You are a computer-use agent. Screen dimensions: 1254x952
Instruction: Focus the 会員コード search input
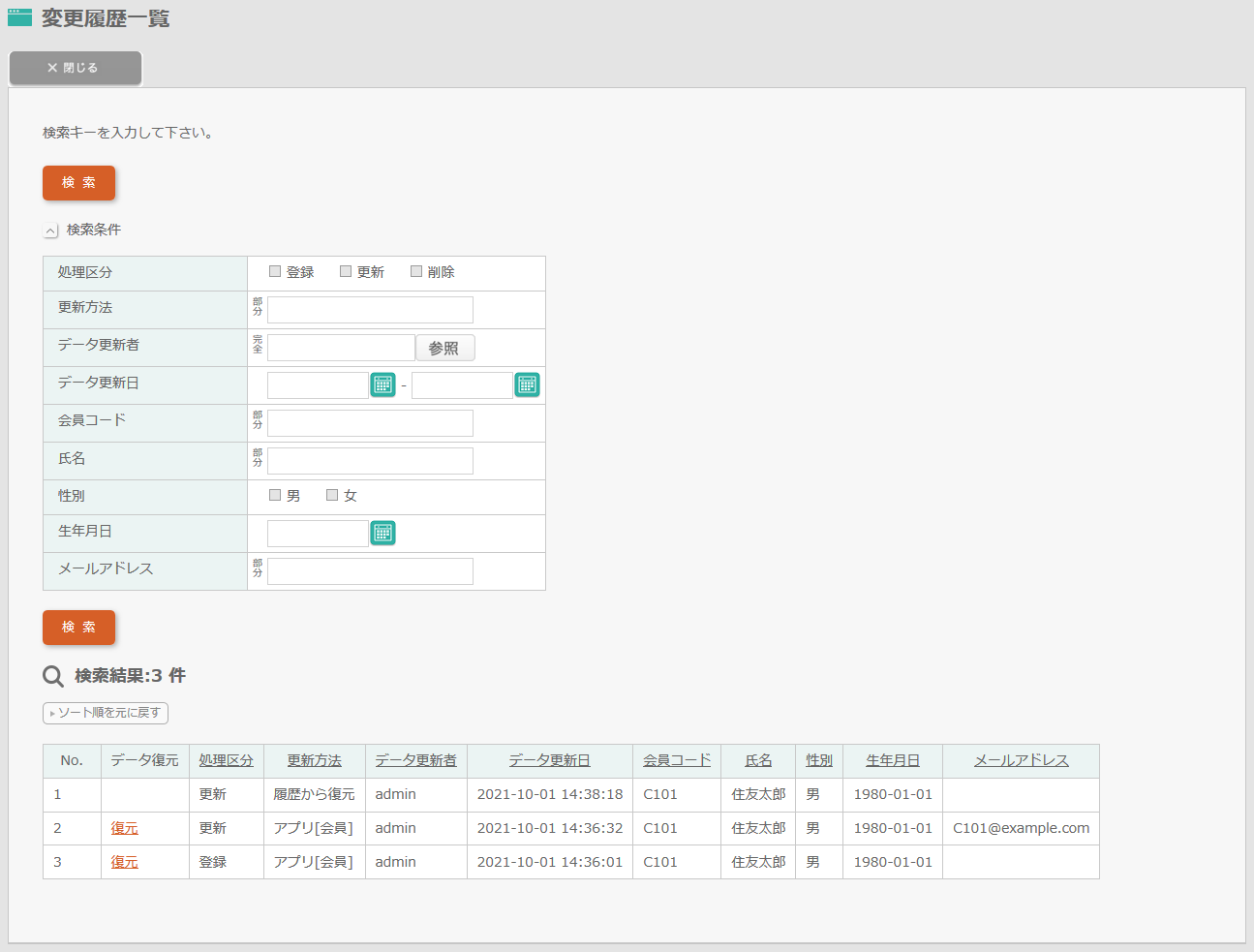(370, 423)
